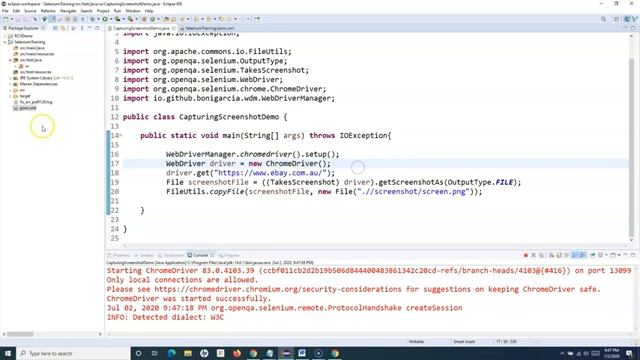Click the External Tools run icon
The height and width of the screenshot is (360, 640).
click(130, 19)
